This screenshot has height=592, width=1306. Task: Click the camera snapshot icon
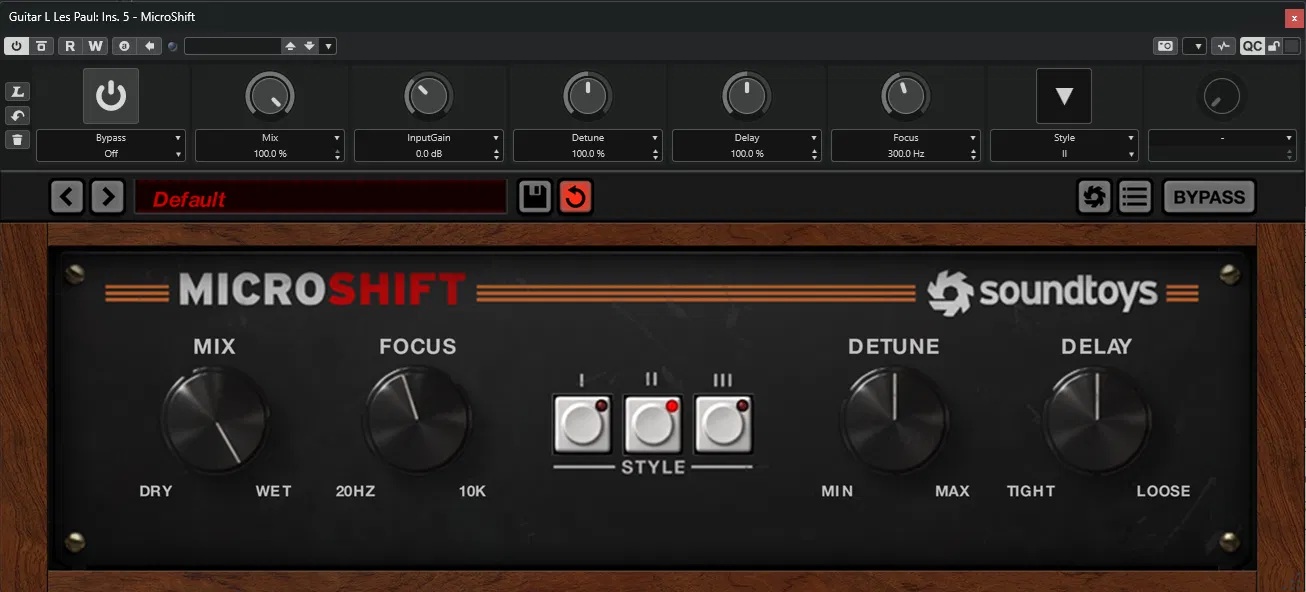click(x=1165, y=46)
